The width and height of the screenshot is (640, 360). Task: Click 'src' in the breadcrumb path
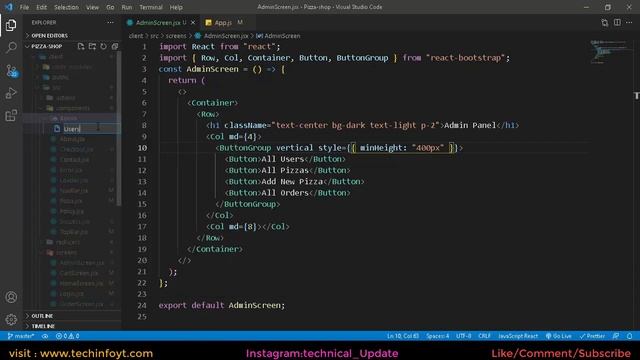[154, 36]
